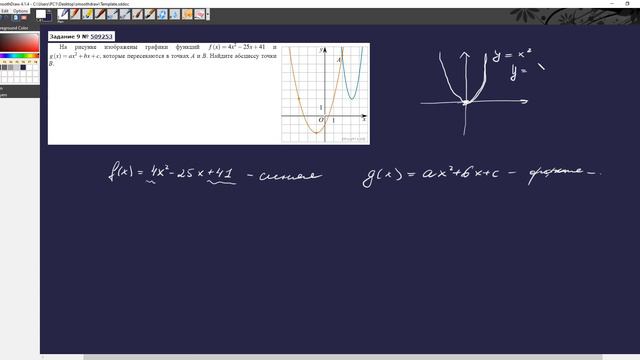Viewport: 640px width, 360px height.
Task: Select the orange star effect tool
Action: (187, 15)
